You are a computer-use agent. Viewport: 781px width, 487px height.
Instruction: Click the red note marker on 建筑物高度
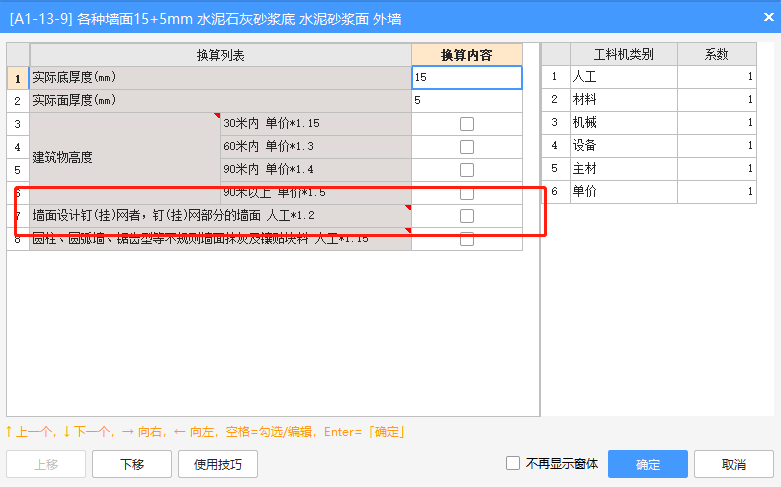coord(217,116)
